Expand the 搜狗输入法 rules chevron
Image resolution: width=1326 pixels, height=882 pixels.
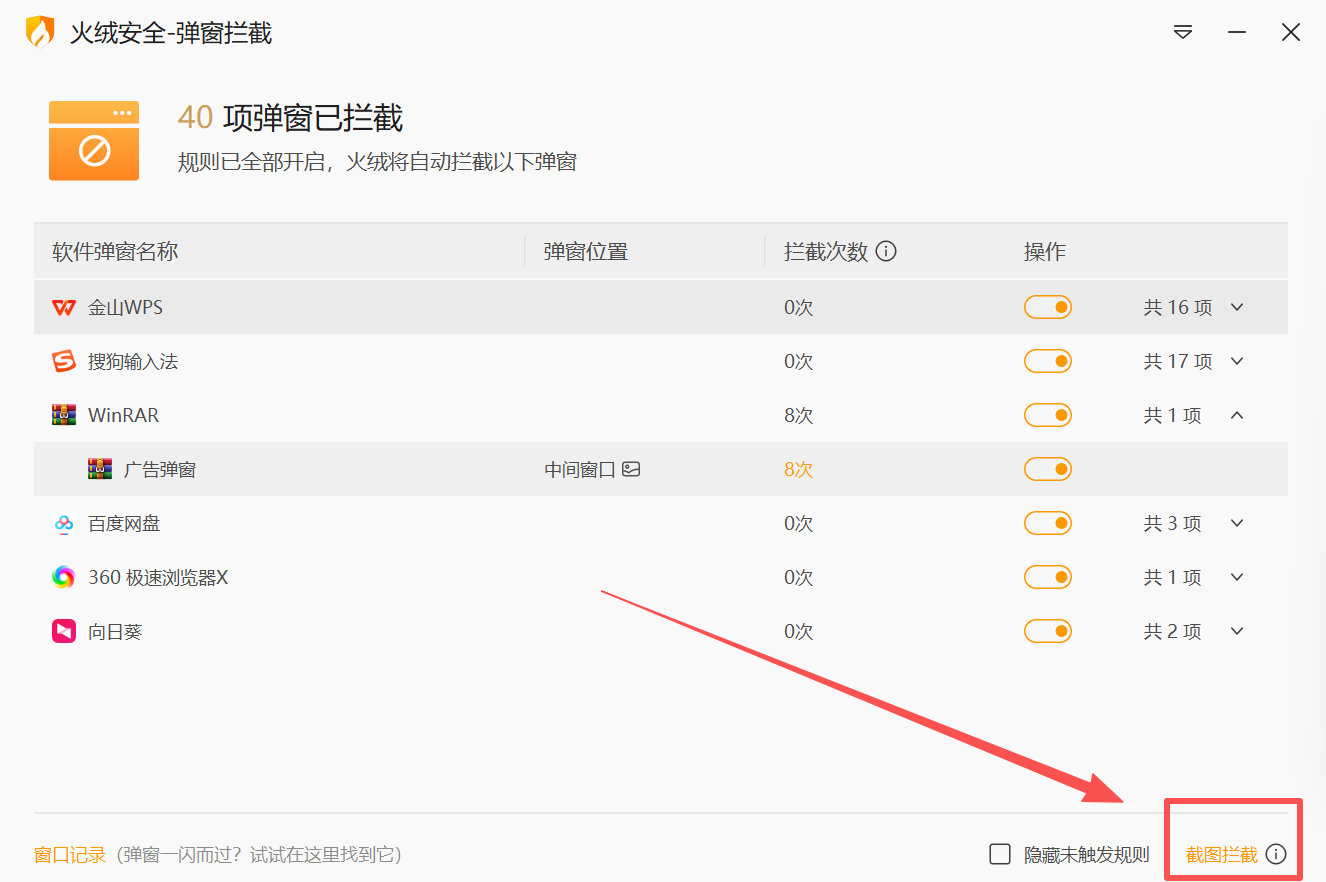[1238, 361]
